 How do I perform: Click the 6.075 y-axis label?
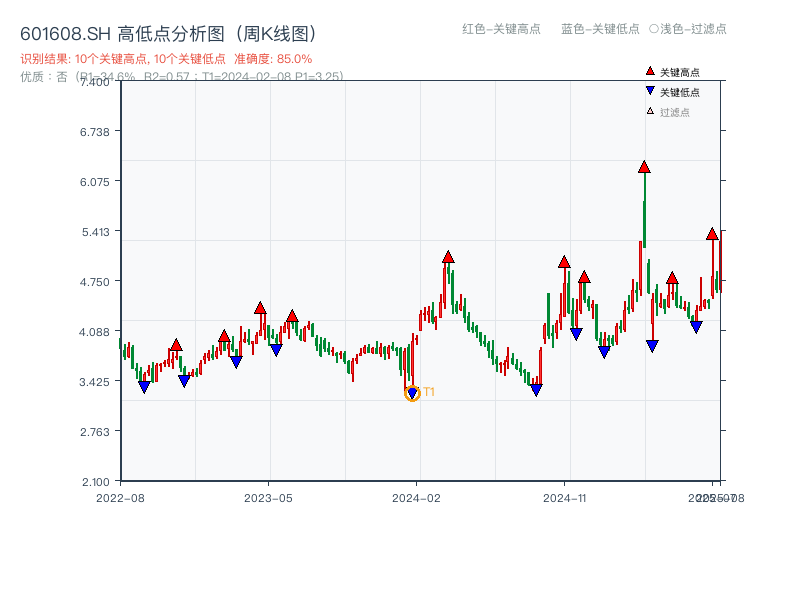[94, 182]
